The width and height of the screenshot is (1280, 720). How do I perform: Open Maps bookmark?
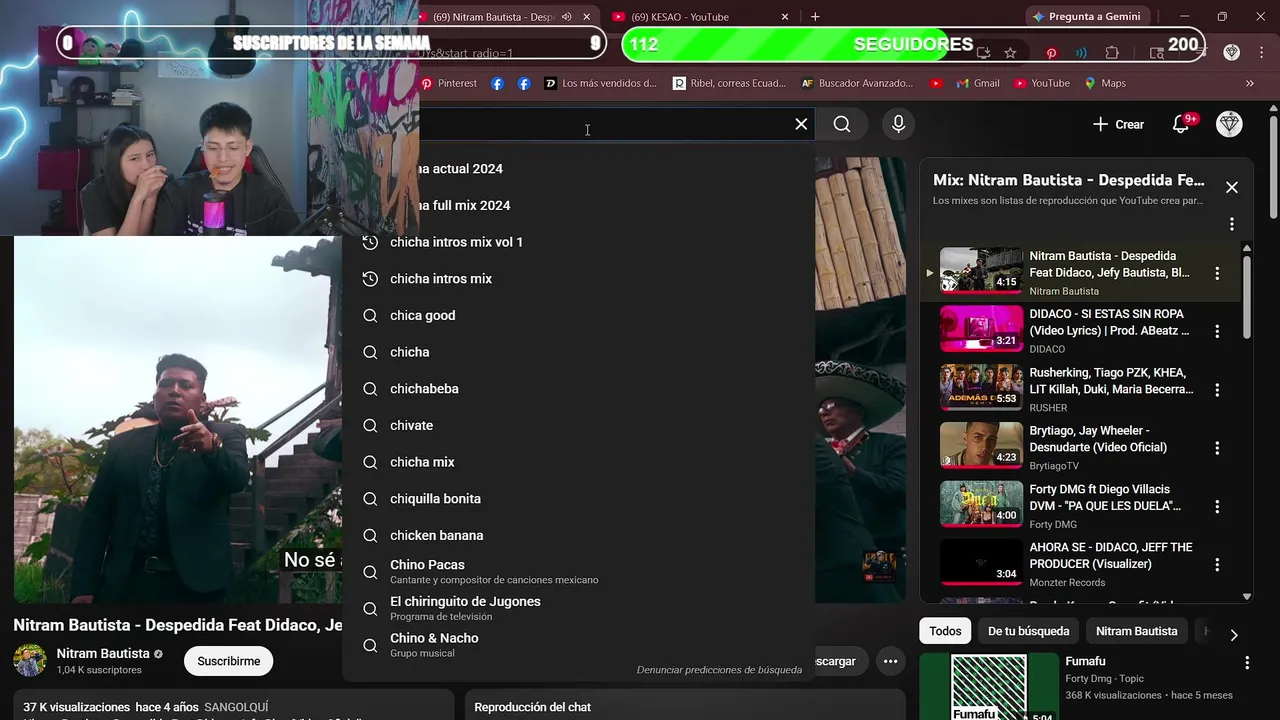(1105, 83)
